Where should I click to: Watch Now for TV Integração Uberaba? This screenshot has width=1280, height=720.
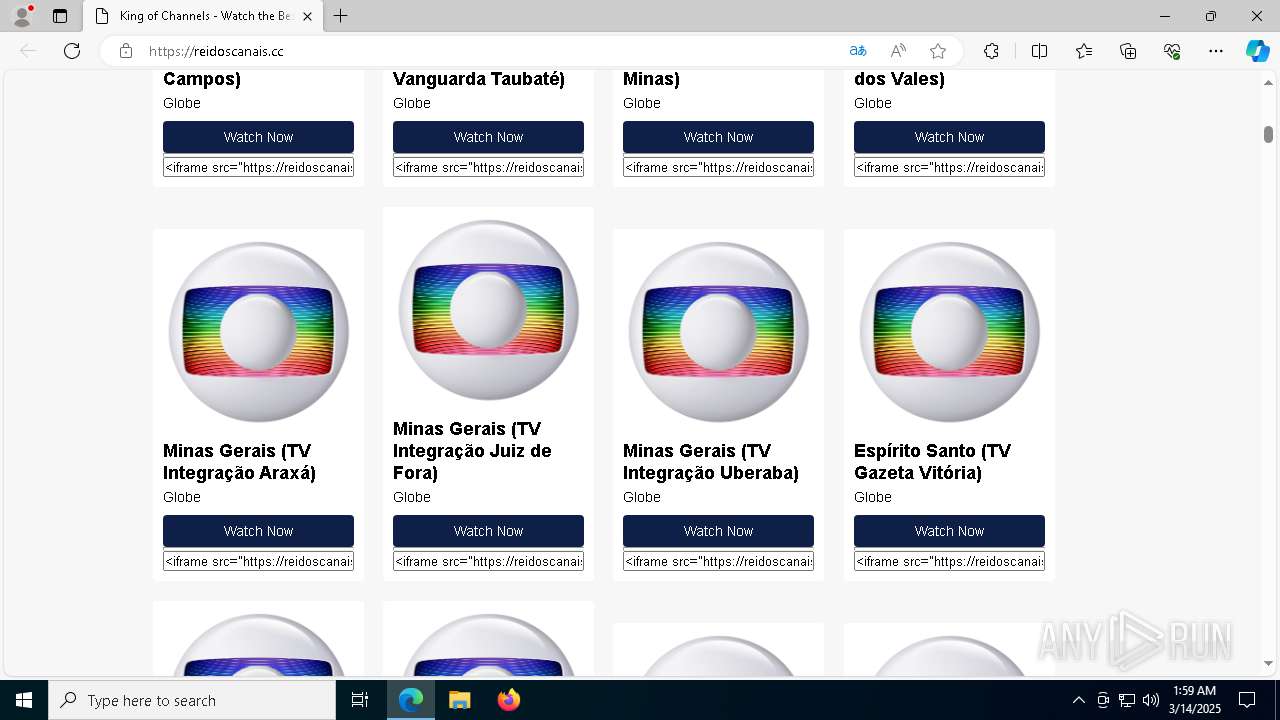(718, 531)
